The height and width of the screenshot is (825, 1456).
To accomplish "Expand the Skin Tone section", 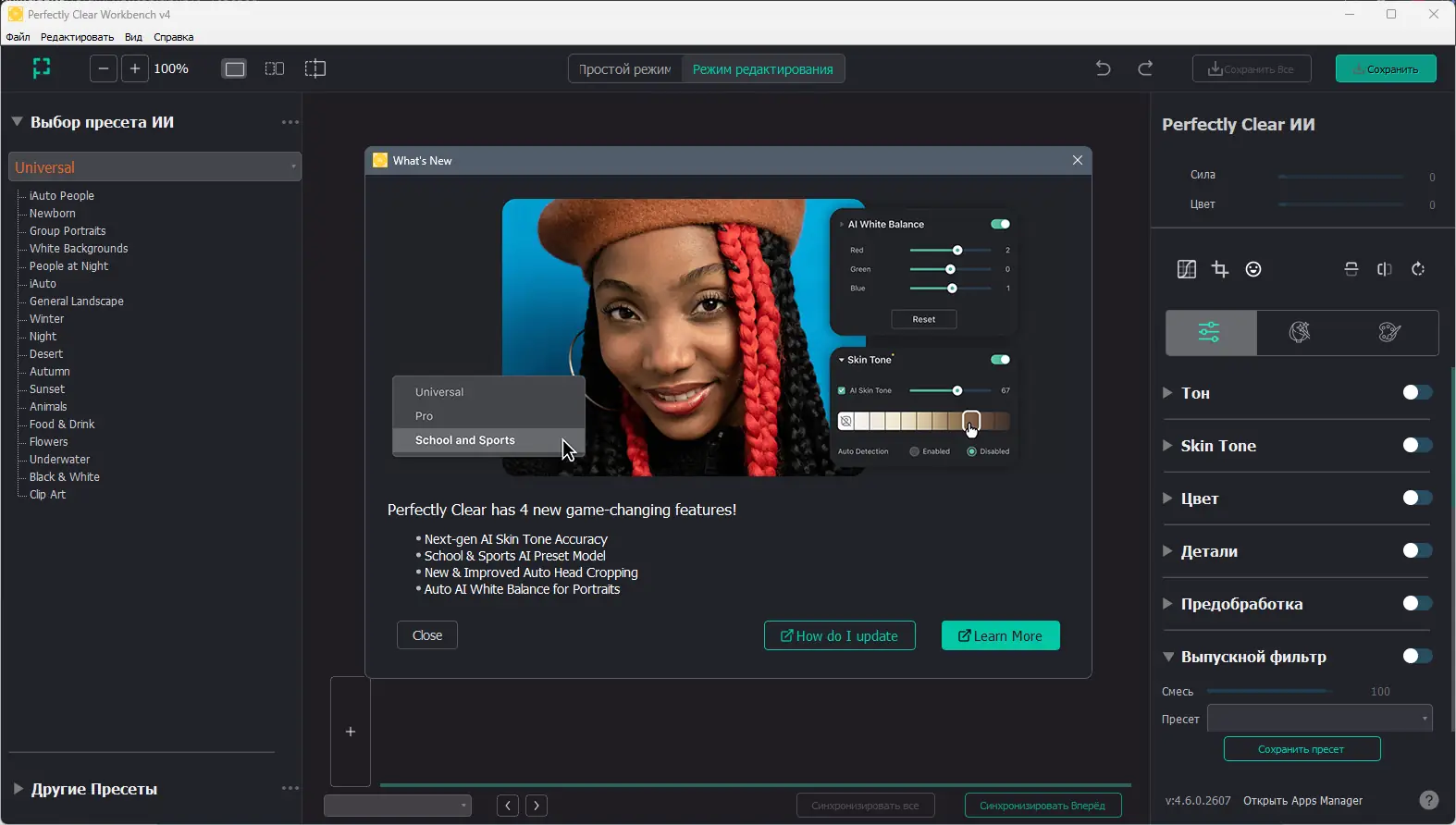I will click(x=1167, y=446).
